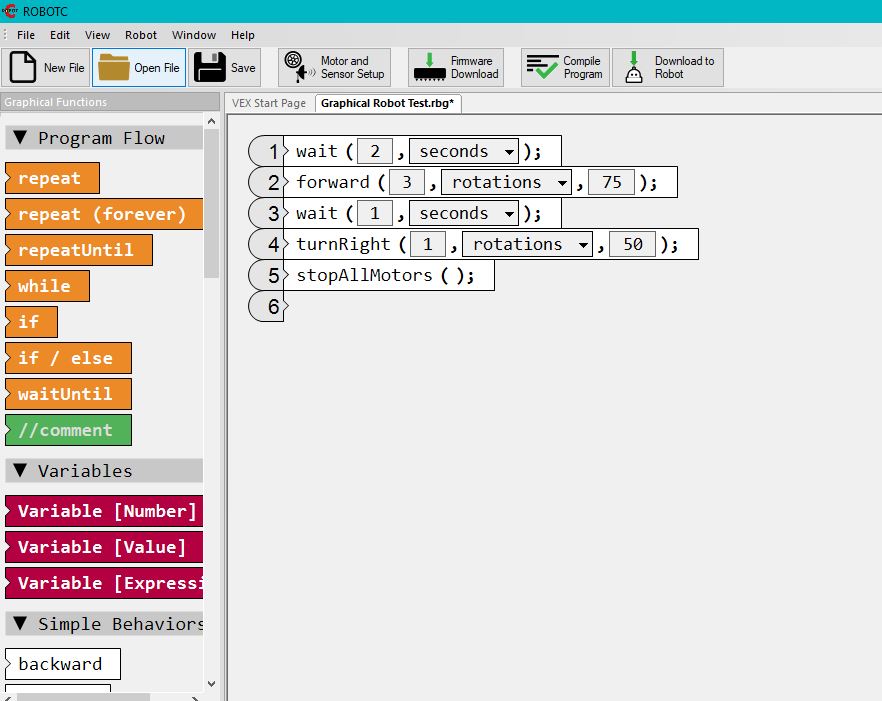Compile Program with checkmark icon
The image size is (882, 701).
tap(541, 68)
